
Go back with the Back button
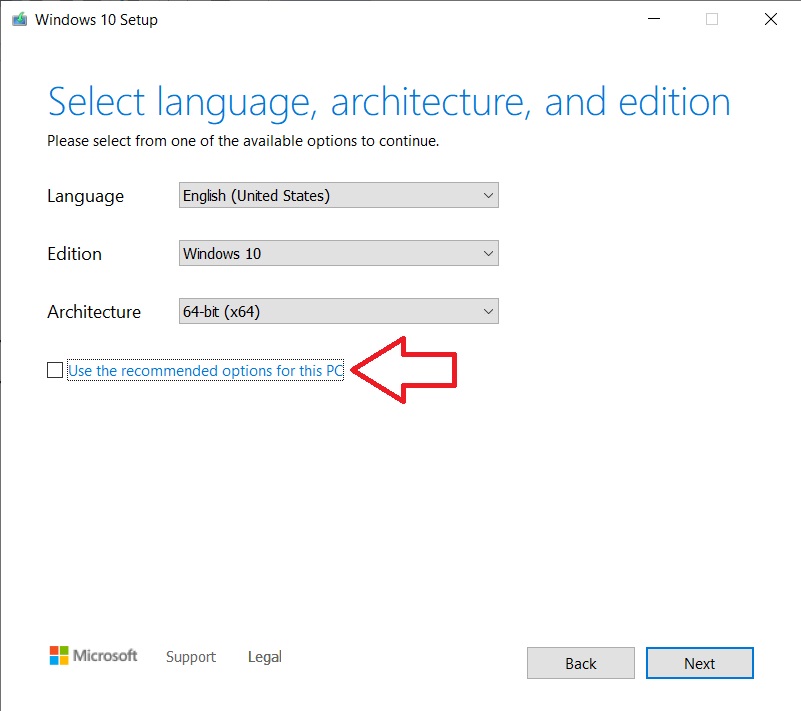click(x=580, y=663)
